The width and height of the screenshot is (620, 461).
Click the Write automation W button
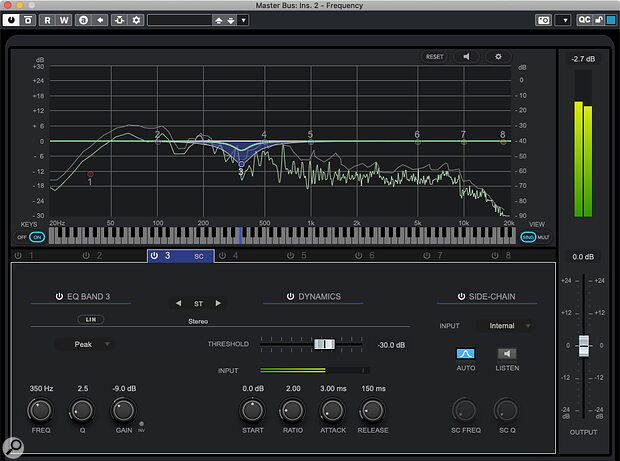point(62,19)
